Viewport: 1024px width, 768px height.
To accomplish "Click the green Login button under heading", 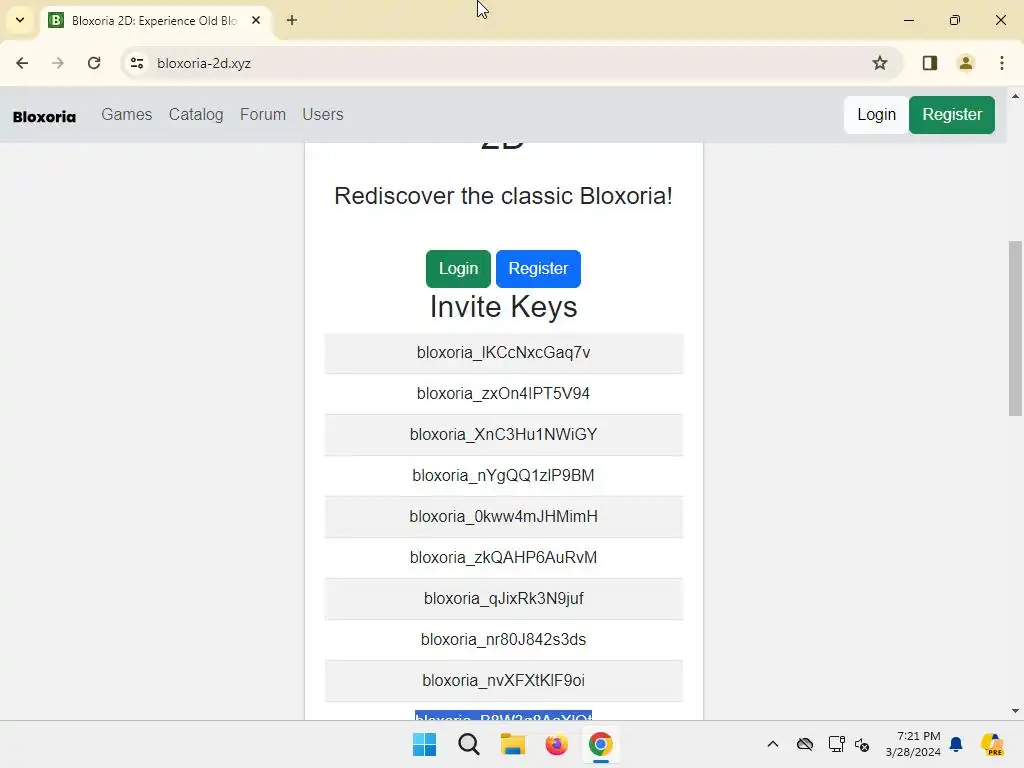I will (458, 268).
